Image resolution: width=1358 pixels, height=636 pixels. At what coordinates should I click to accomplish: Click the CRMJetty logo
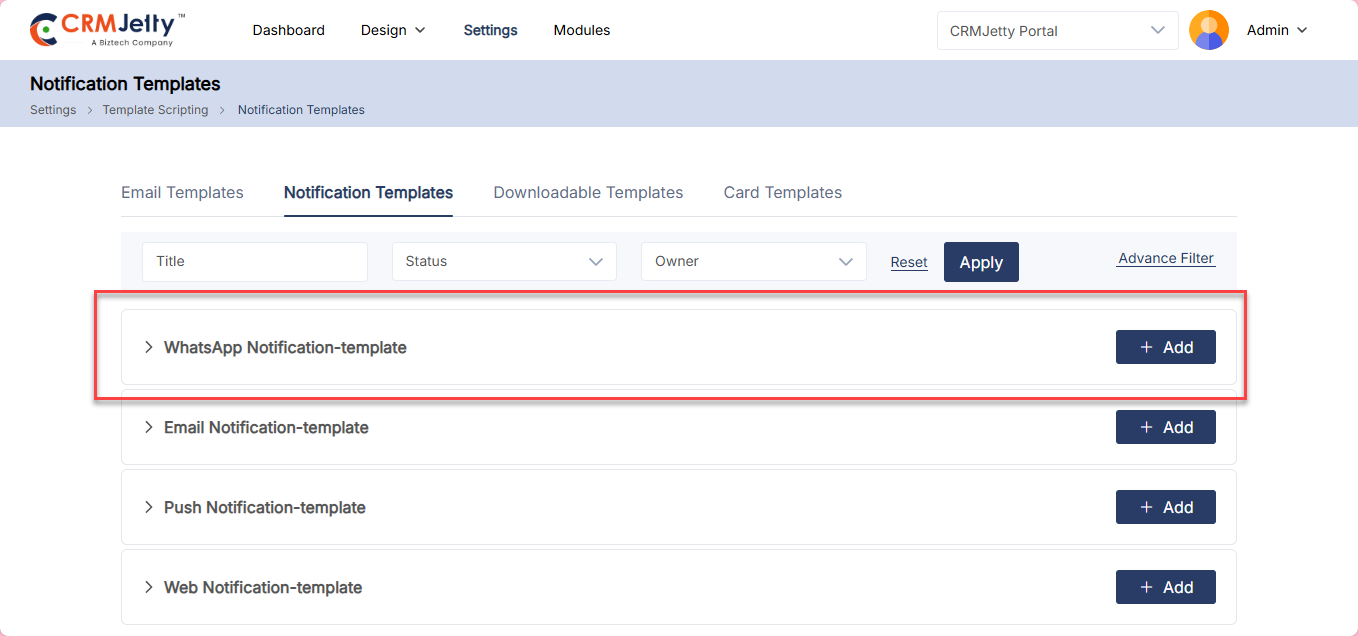click(107, 30)
